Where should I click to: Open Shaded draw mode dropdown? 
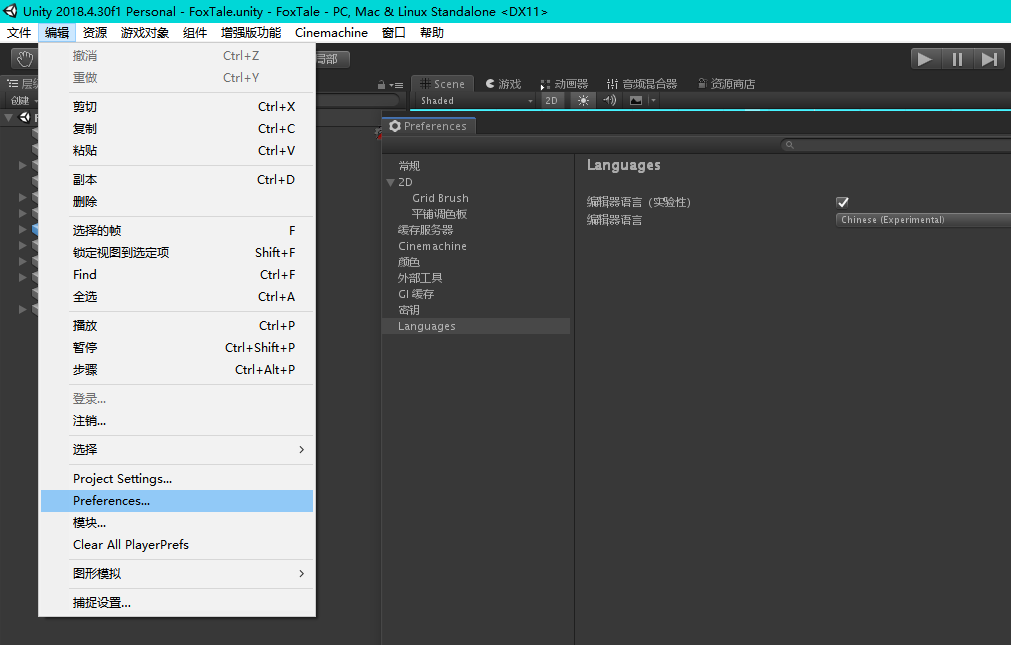tap(476, 101)
